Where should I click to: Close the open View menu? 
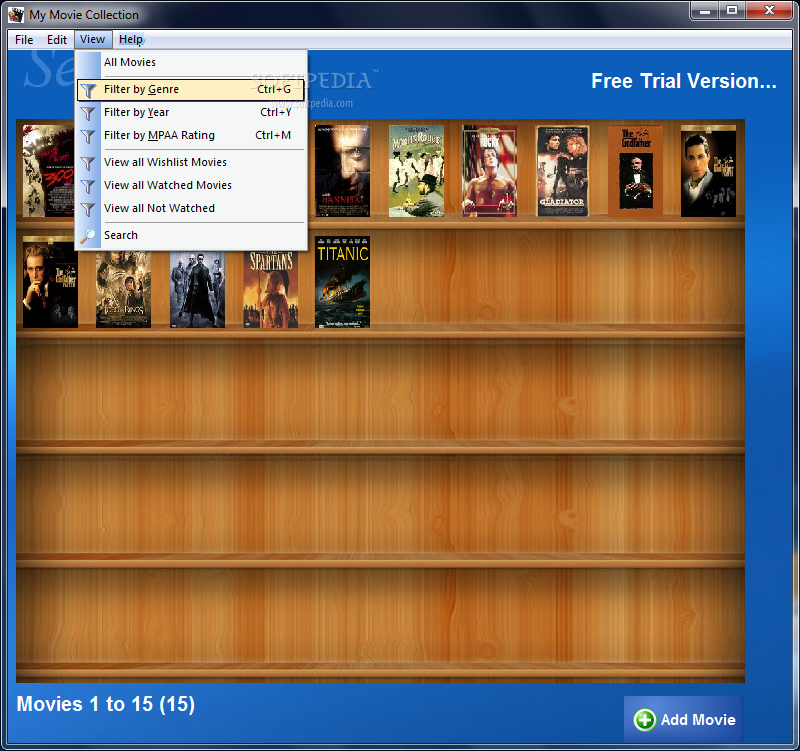pos(92,39)
